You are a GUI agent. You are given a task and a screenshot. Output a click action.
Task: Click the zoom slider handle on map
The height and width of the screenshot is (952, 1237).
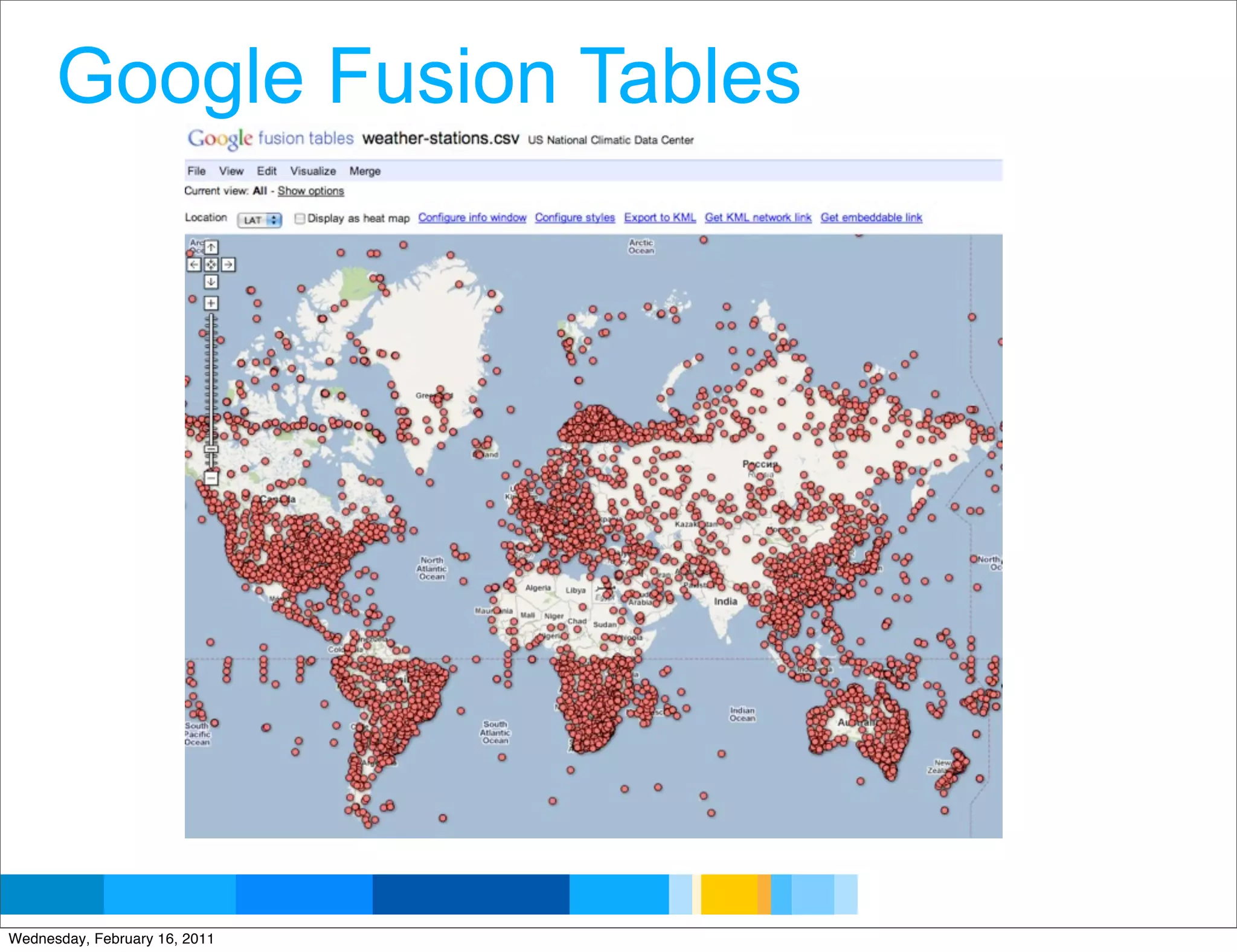tap(211, 449)
